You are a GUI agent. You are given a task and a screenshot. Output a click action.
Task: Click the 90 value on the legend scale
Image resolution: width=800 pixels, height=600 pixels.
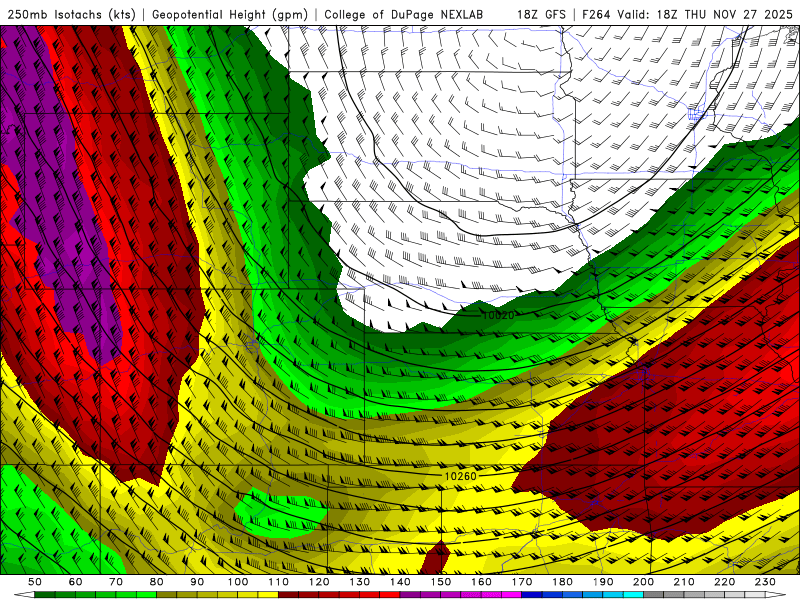click(197, 582)
